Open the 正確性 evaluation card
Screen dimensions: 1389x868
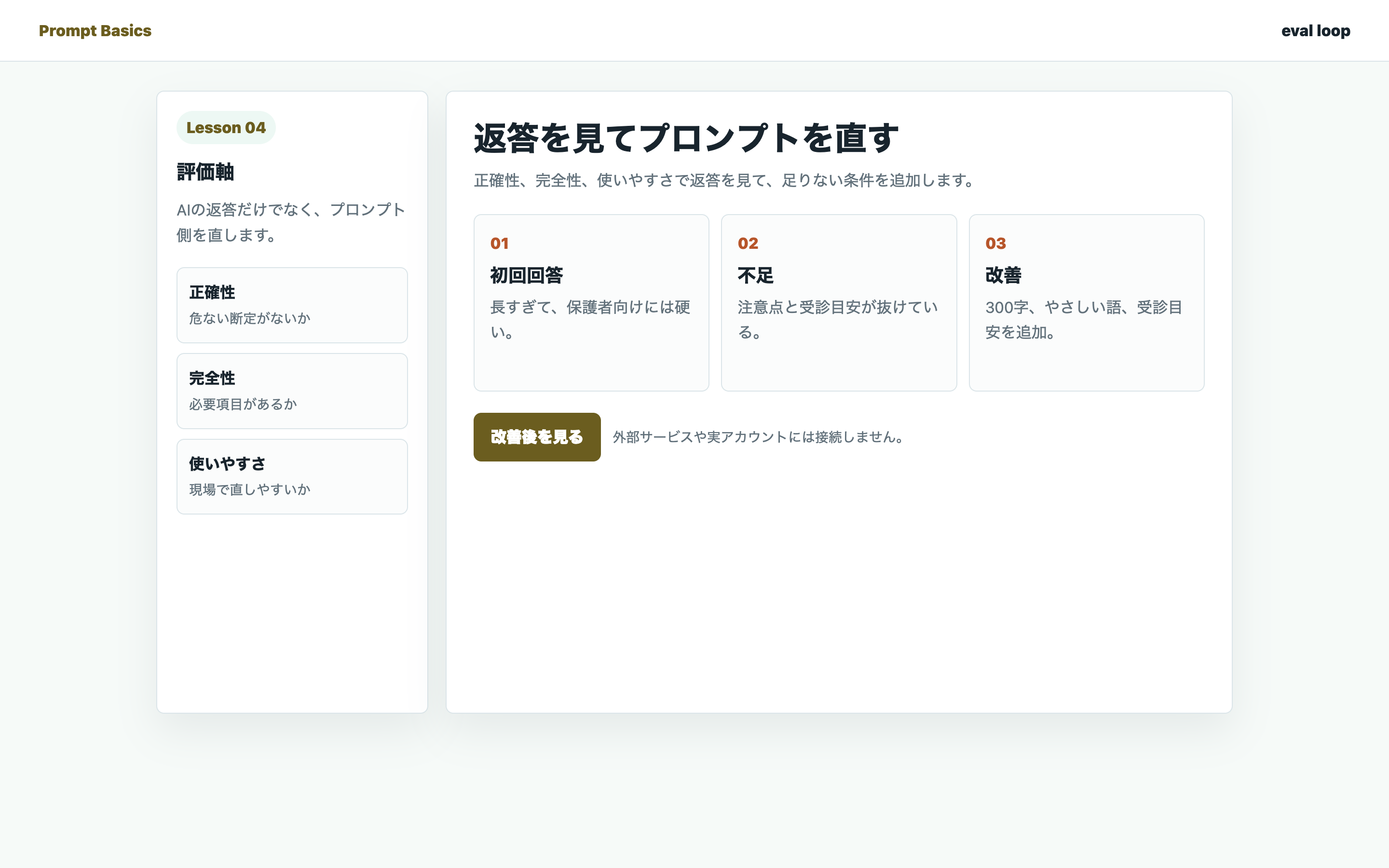coord(292,305)
